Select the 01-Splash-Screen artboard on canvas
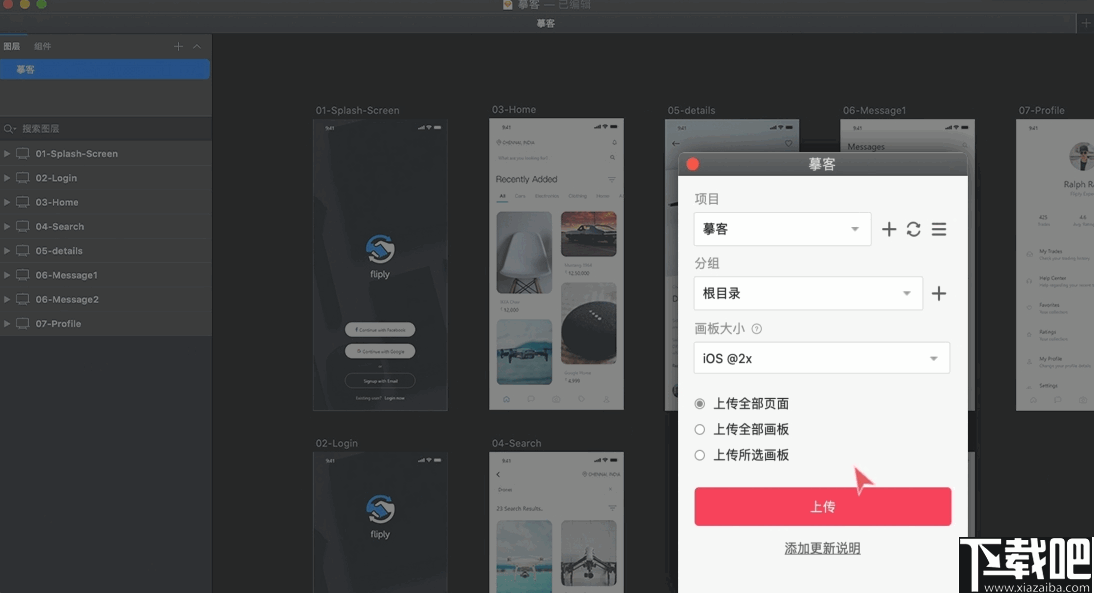The height and width of the screenshot is (593, 1094). [380, 265]
